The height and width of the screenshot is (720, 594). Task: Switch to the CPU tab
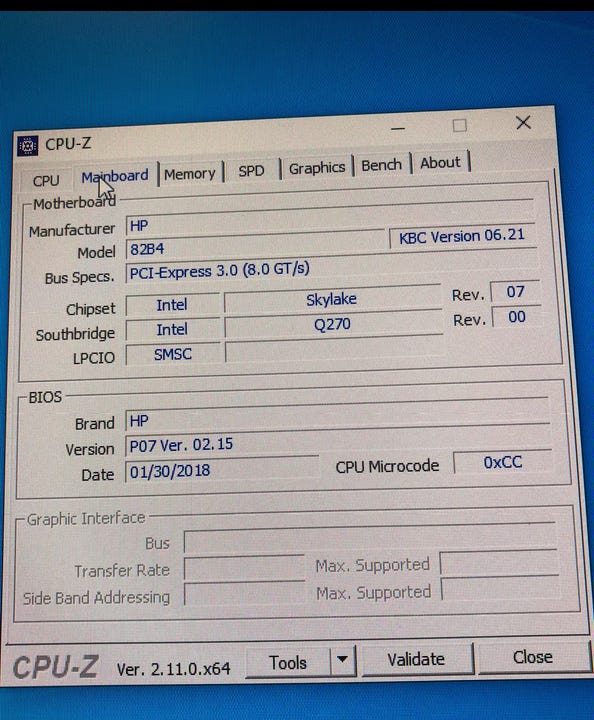tap(46, 180)
